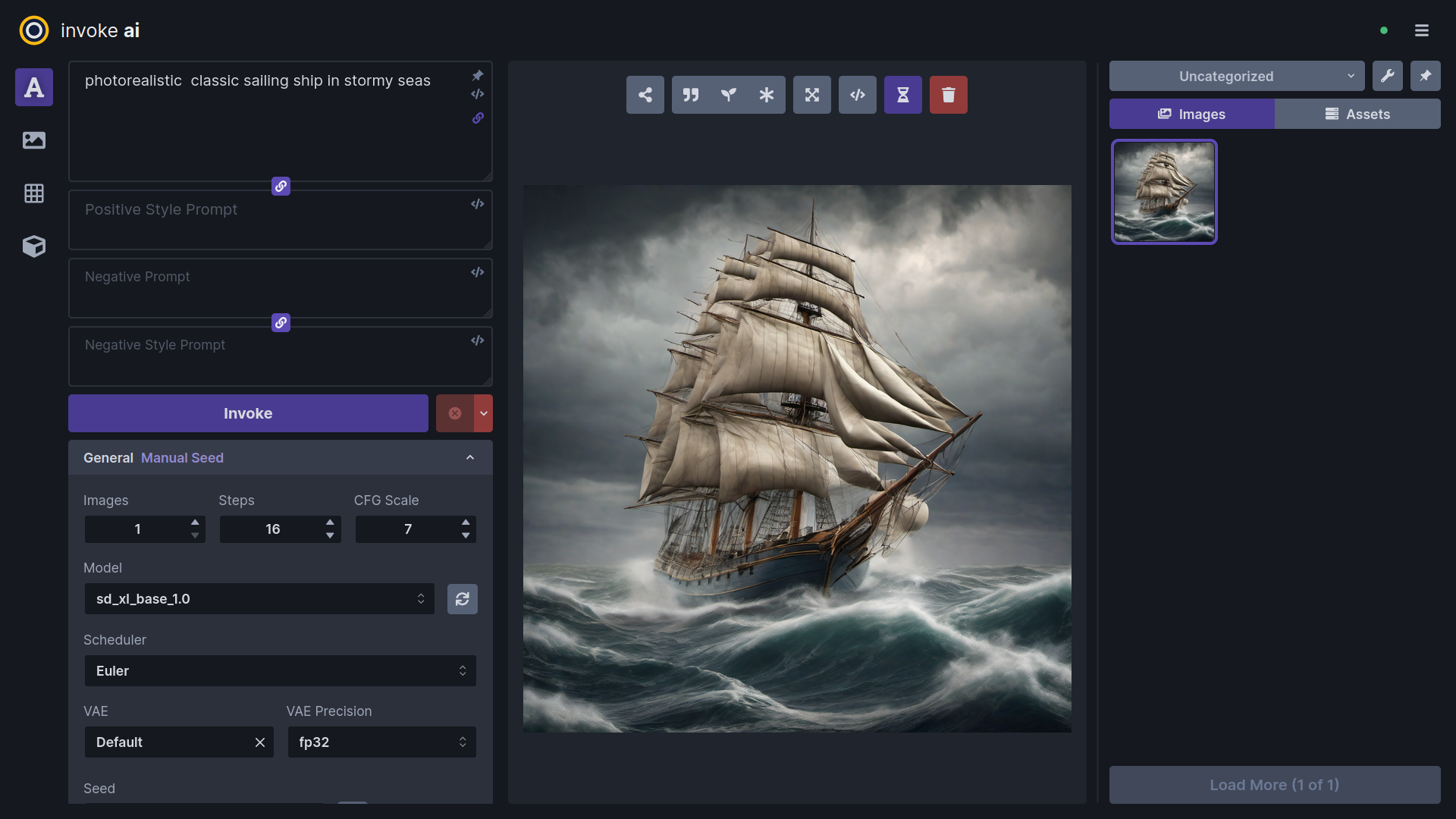Collapse the General settings section
Screen dimensions: 1456x819
point(469,458)
